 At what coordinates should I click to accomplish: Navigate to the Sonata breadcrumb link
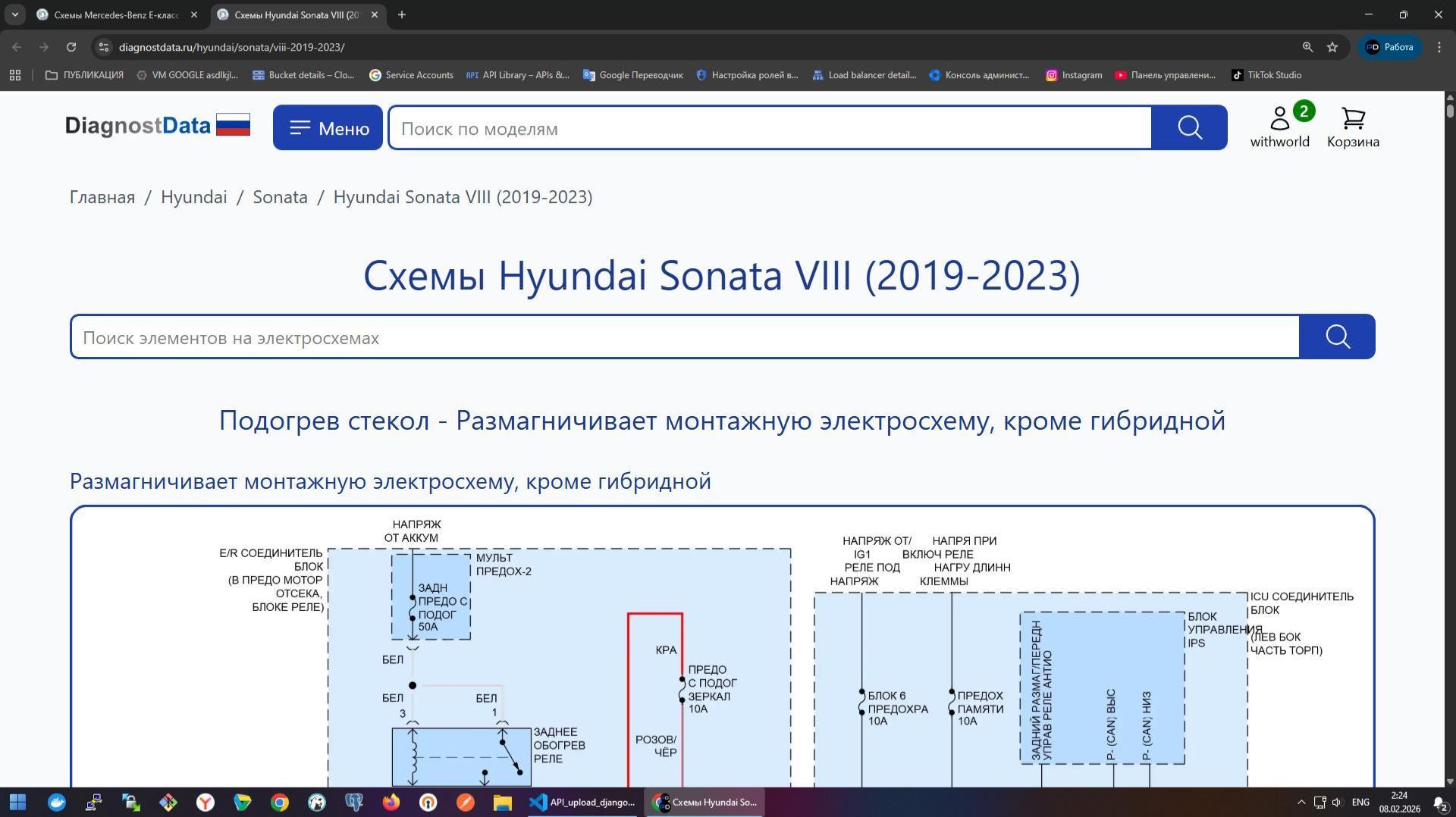(x=279, y=196)
